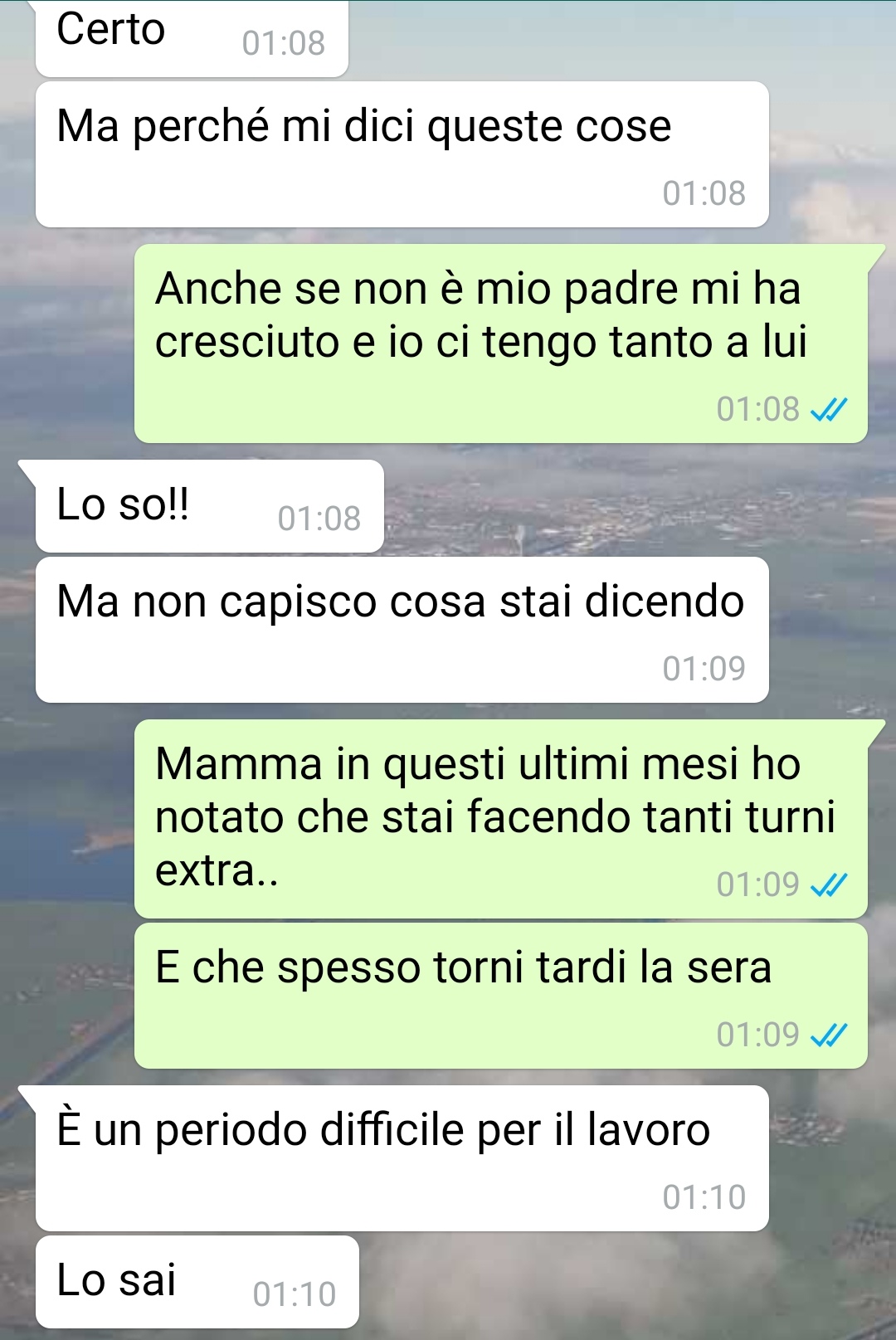Tap the 'Anche se non è mio padre' message
896x1340 pixels.
click(501, 344)
